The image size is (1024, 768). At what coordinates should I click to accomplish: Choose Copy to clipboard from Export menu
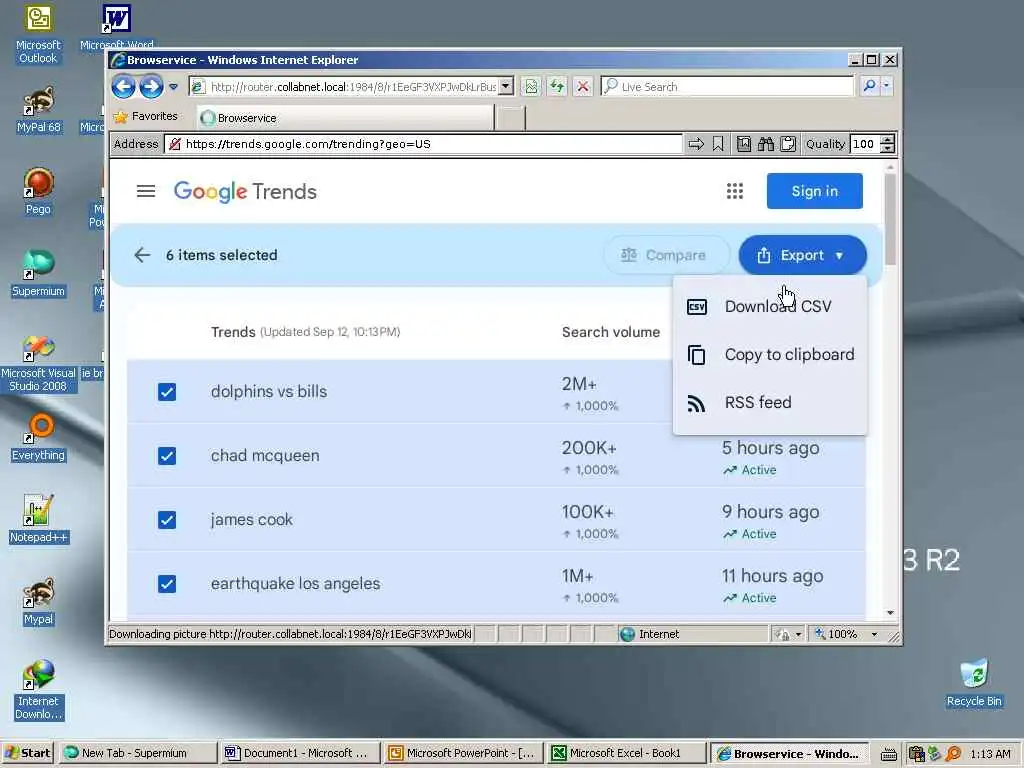click(x=770, y=355)
